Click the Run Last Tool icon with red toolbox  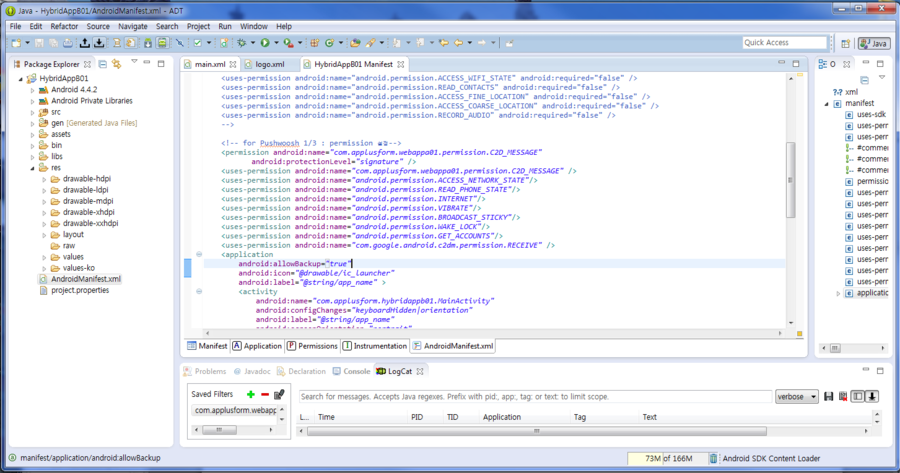pos(288,43)
